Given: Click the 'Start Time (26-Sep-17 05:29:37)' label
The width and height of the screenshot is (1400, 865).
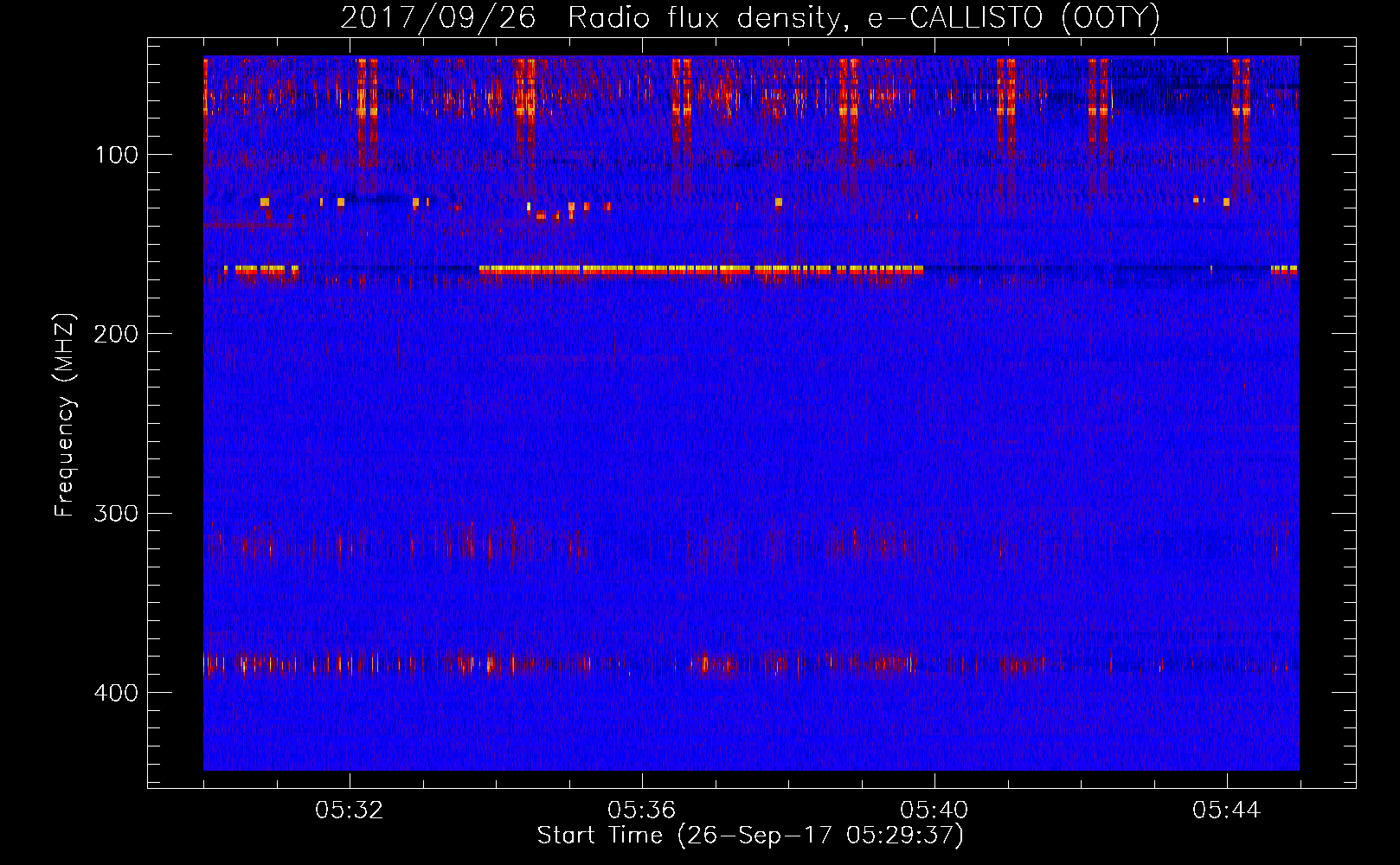Looking at the screenshot, I should (x=750, y=836).
